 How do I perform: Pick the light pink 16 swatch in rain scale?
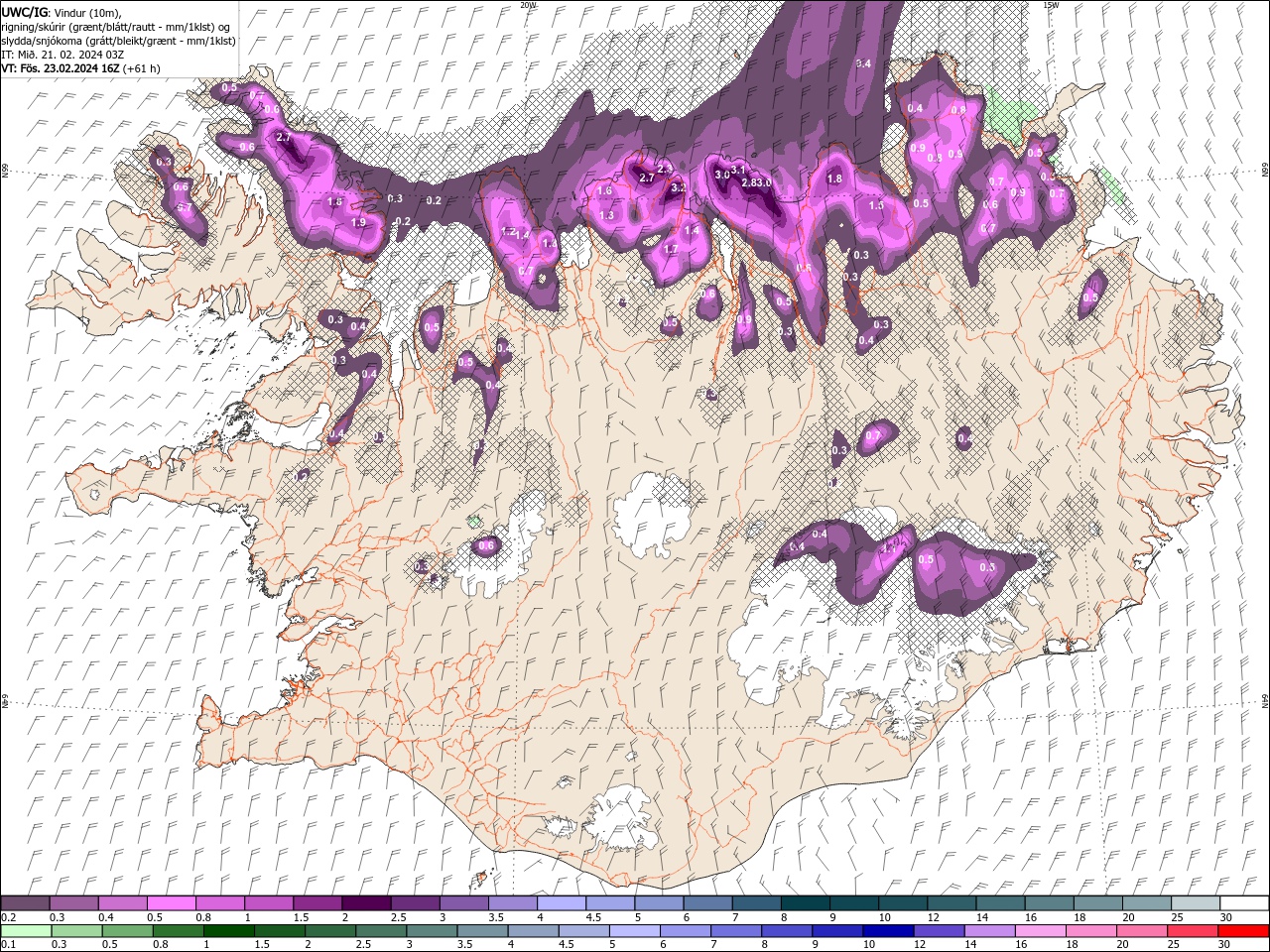1040,931
